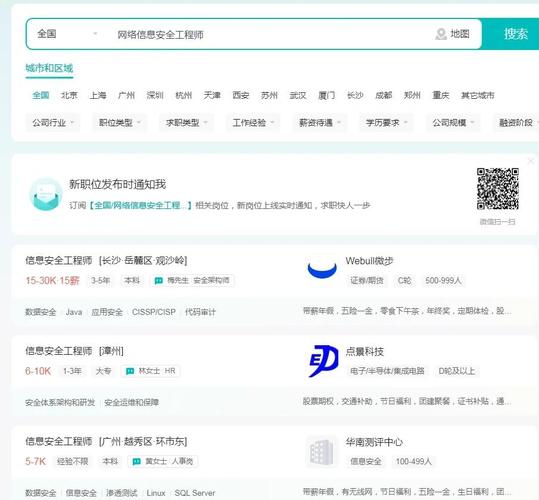Filter by city 广州

coord(126,95)
